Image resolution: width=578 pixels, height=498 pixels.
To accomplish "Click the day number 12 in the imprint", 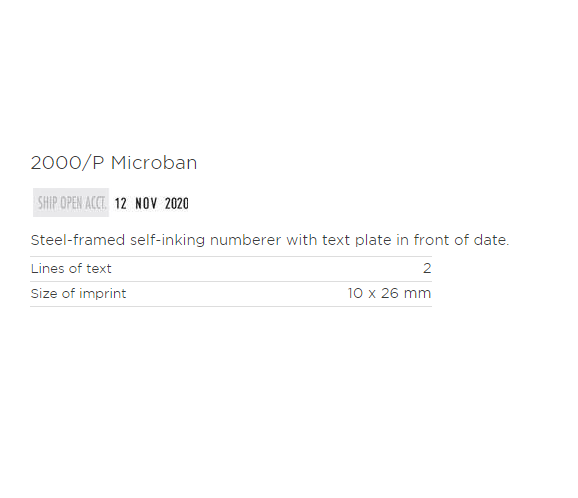I will pos(121,203).
